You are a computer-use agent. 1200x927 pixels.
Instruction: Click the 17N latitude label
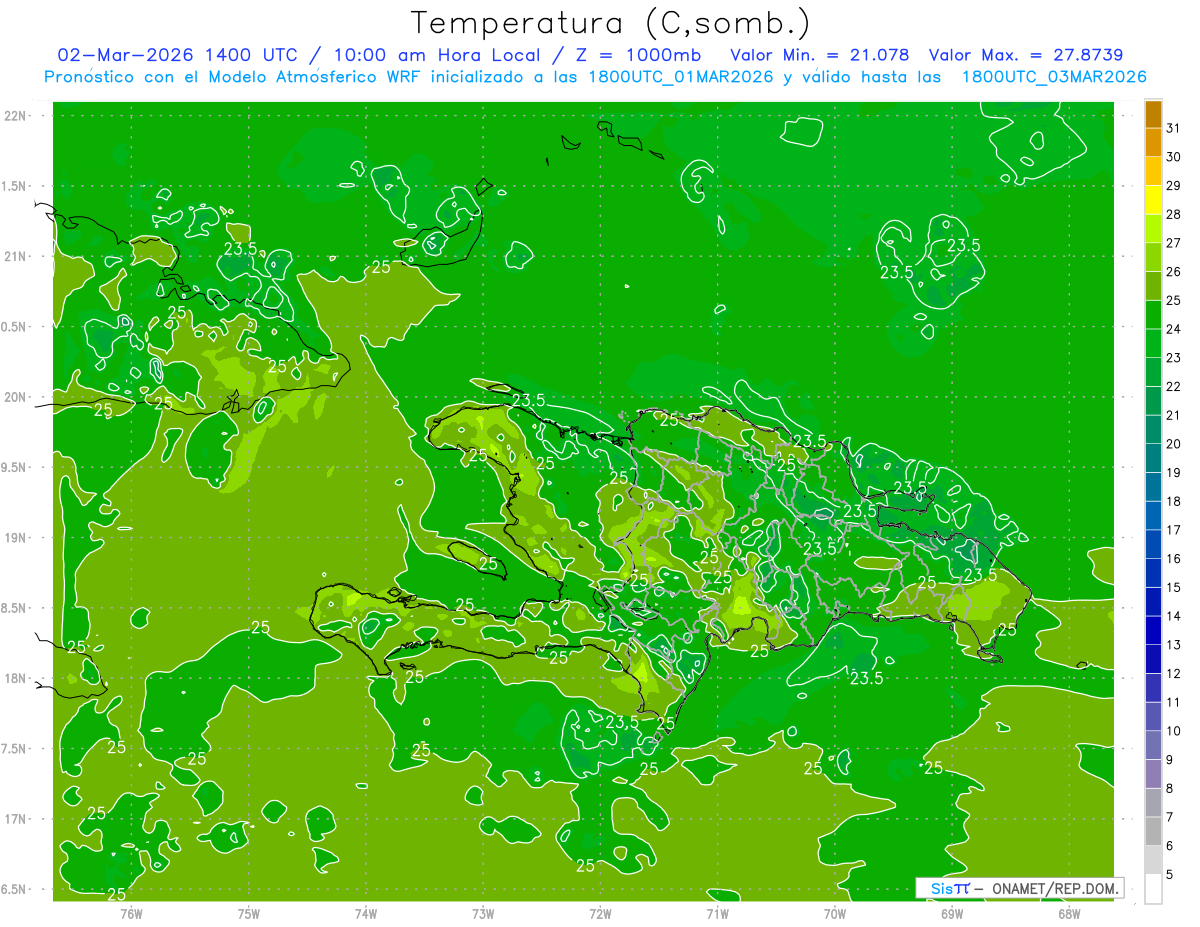pos(15,819)
